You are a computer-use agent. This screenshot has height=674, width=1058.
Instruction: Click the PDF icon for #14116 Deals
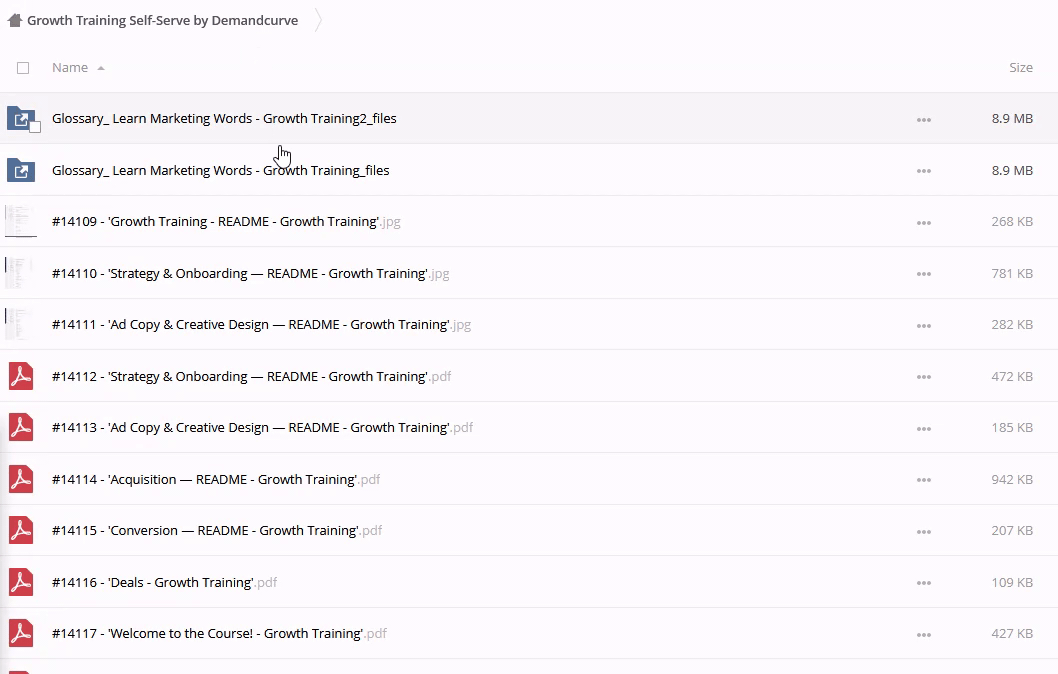[21, 583]
